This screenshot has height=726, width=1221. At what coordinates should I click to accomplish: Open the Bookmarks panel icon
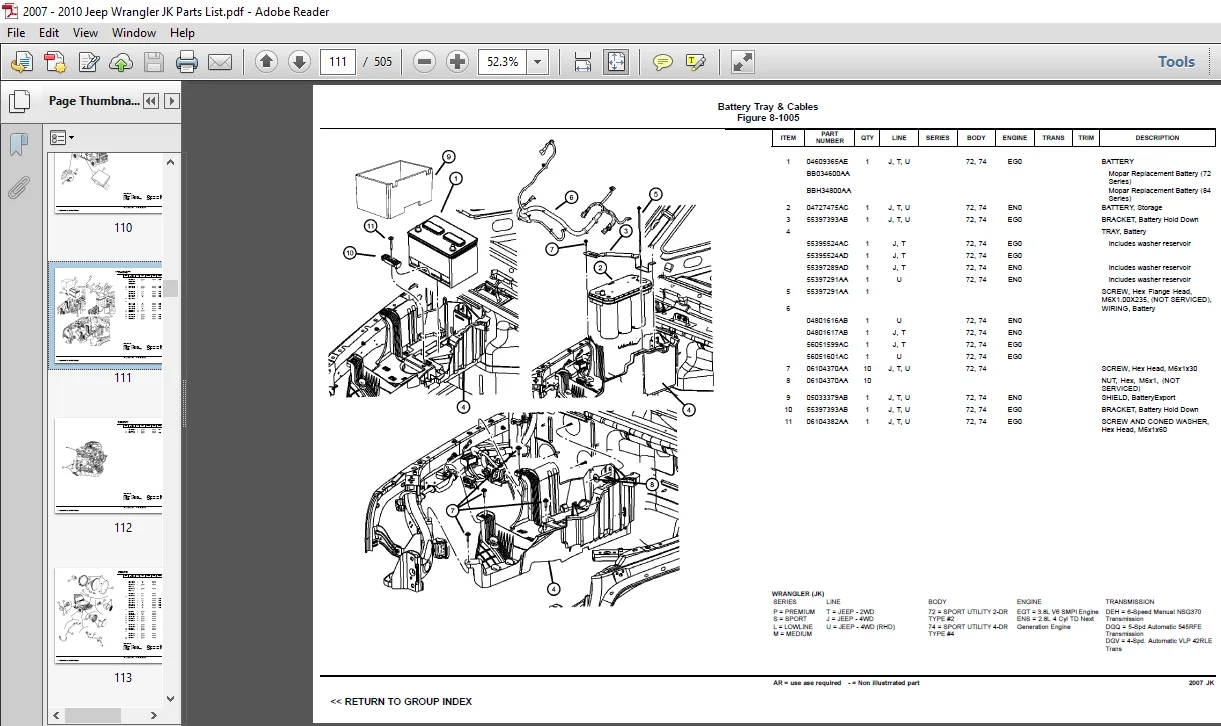pos(18,145)
